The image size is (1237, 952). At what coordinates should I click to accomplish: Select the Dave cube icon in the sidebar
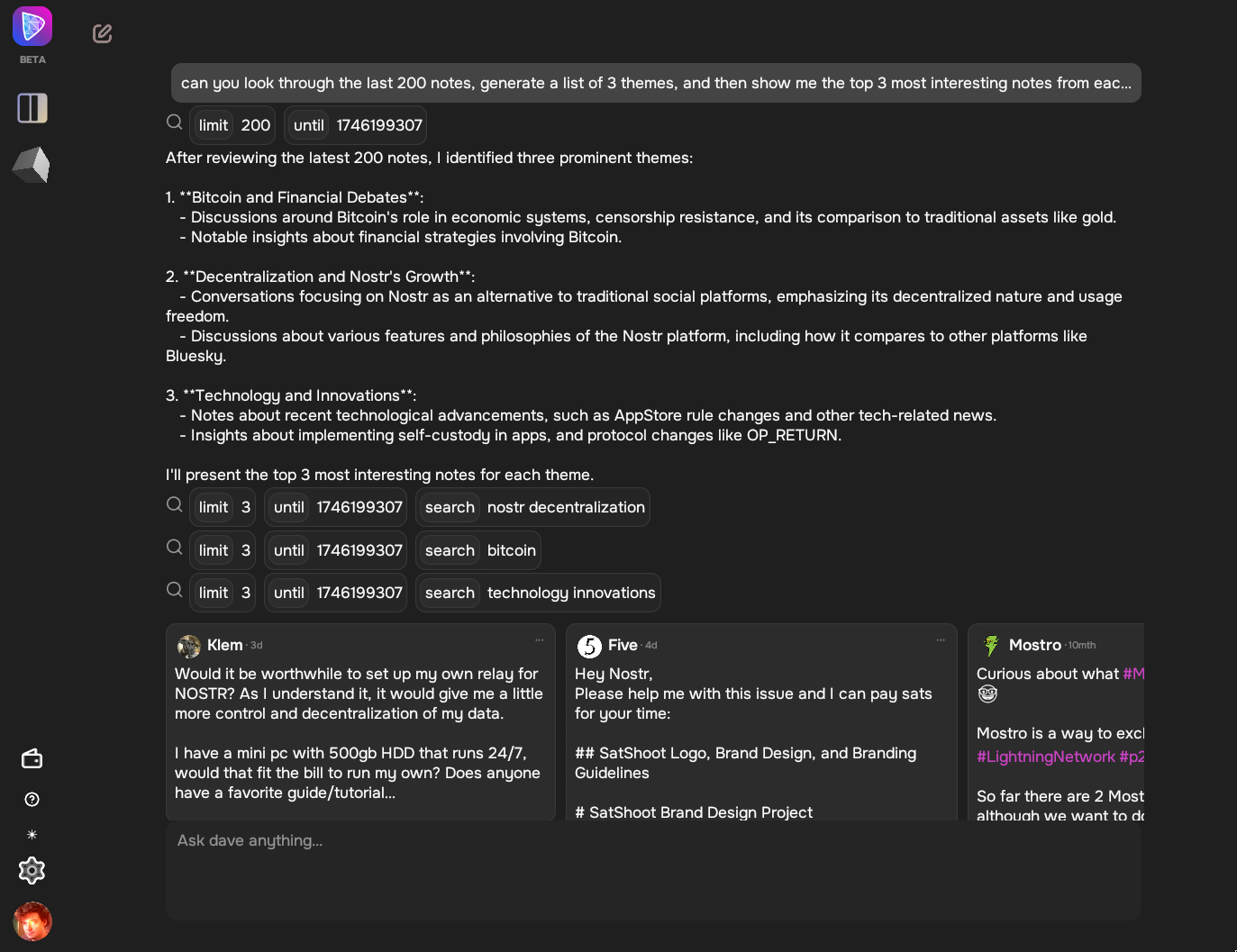(32, 165)
